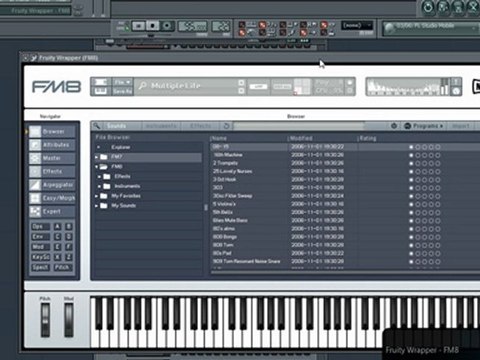
Task: Click the FM8 logo
Action: tap(56, 87)
